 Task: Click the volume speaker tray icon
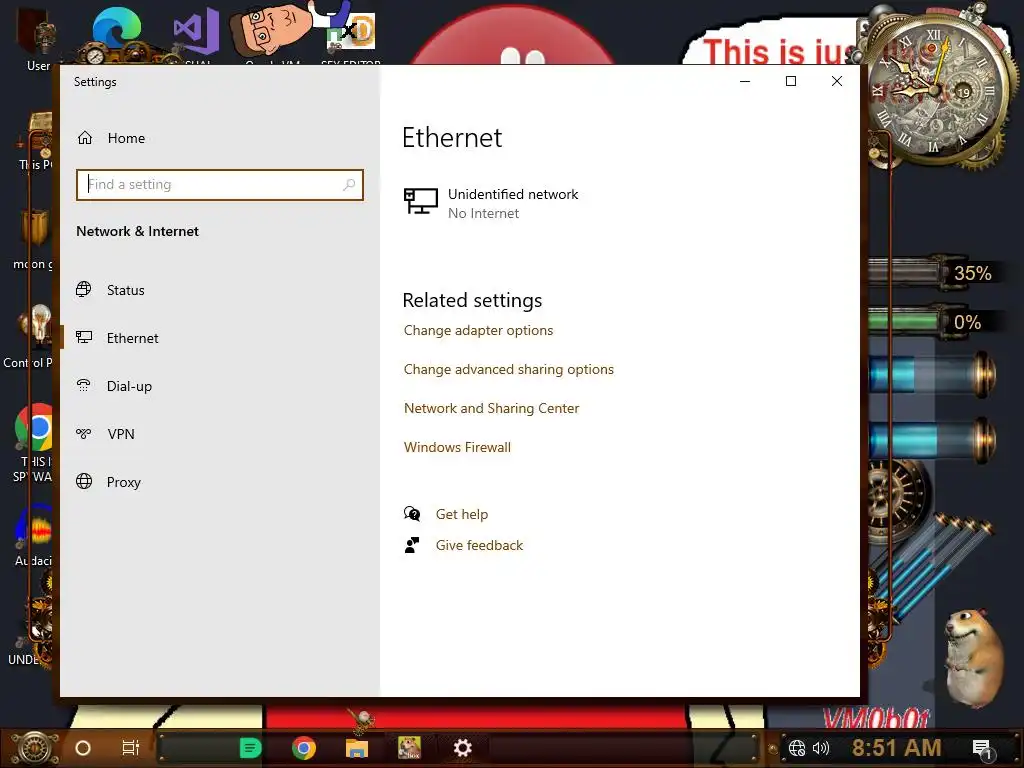coord(821,748)
